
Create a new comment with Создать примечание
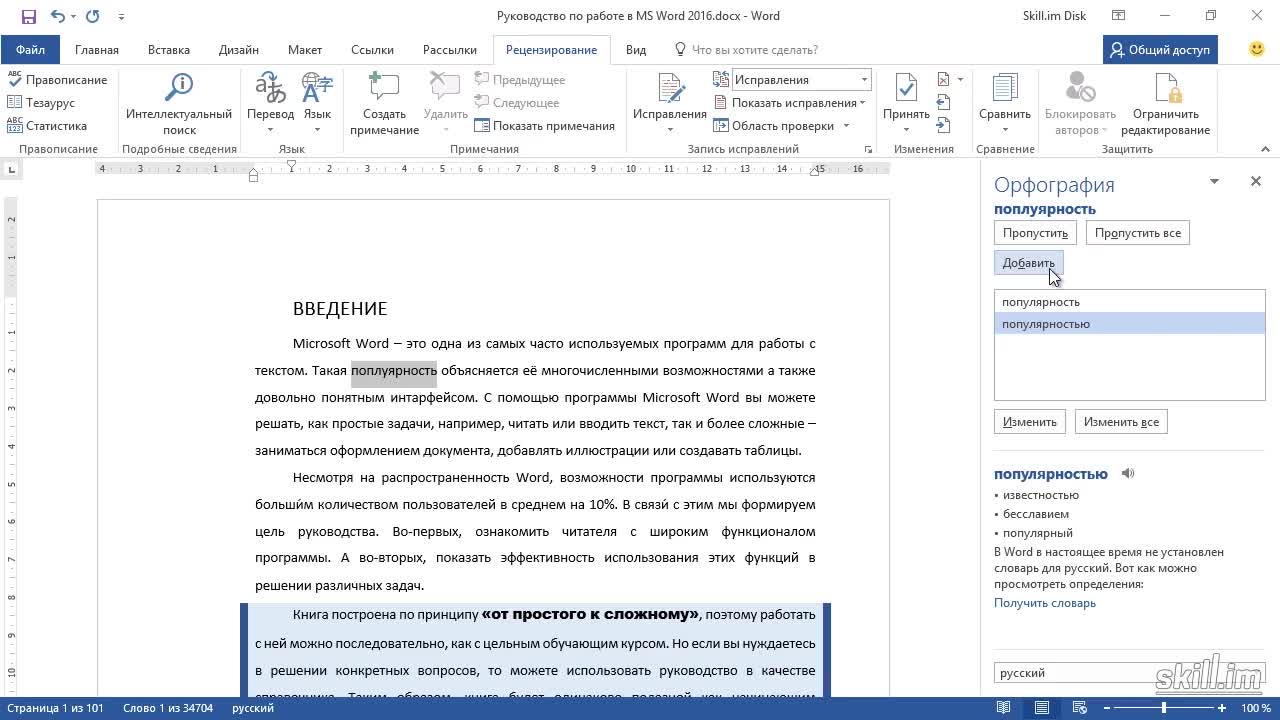click(x=384, y=104)
